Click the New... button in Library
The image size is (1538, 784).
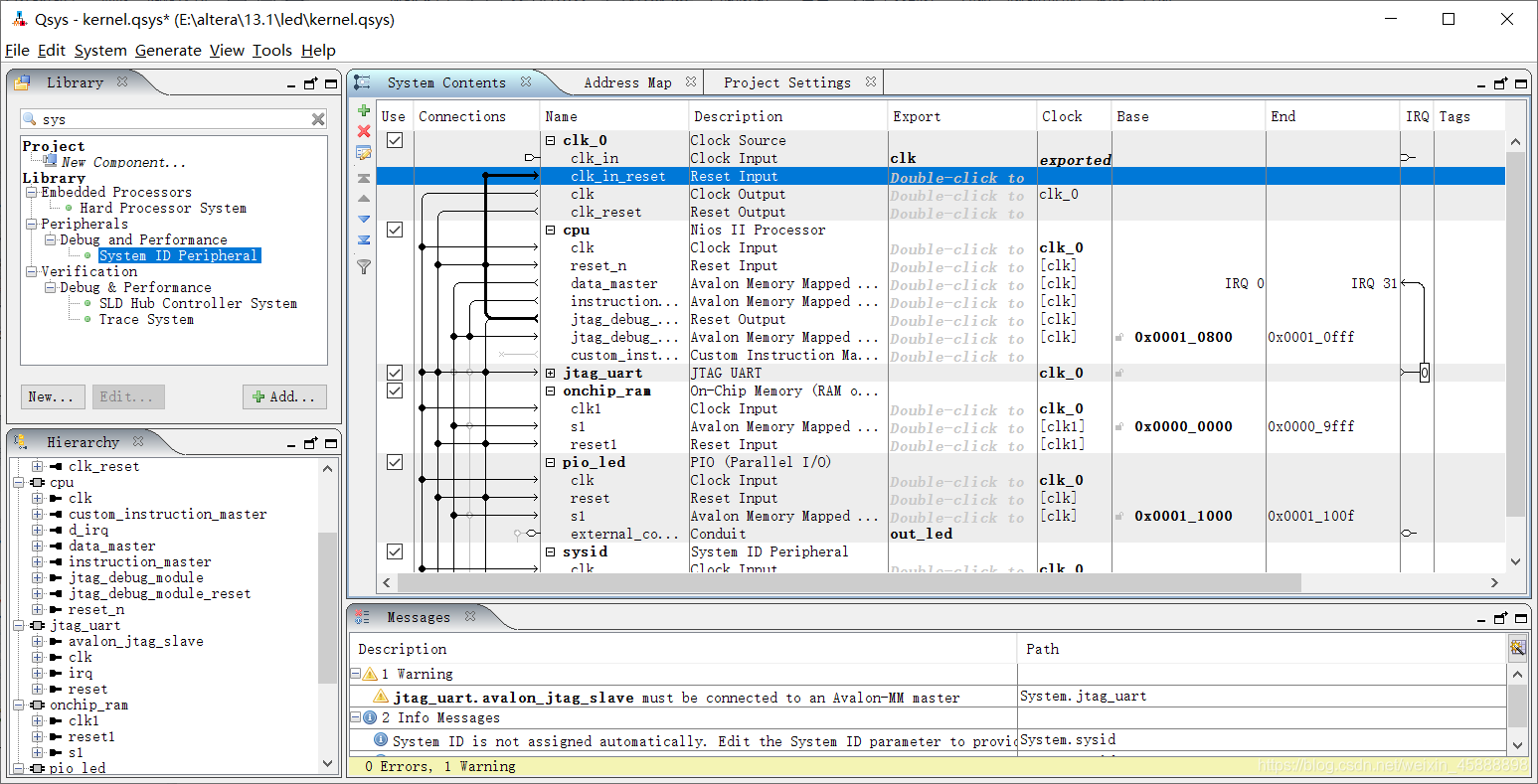pyautogui.click(x=53, y=396)
